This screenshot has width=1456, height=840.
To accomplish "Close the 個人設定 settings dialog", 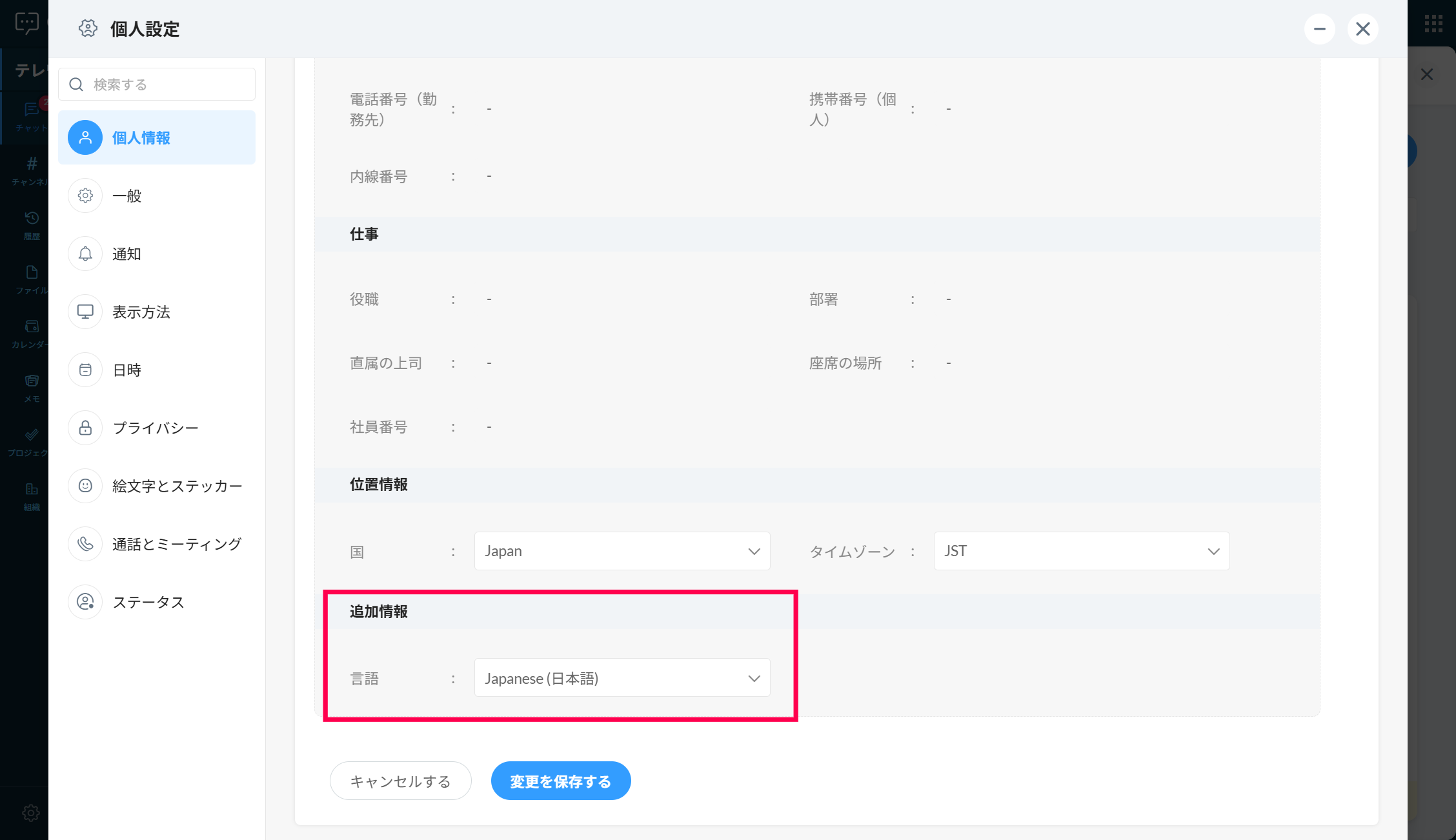I will click(1362, 29).
